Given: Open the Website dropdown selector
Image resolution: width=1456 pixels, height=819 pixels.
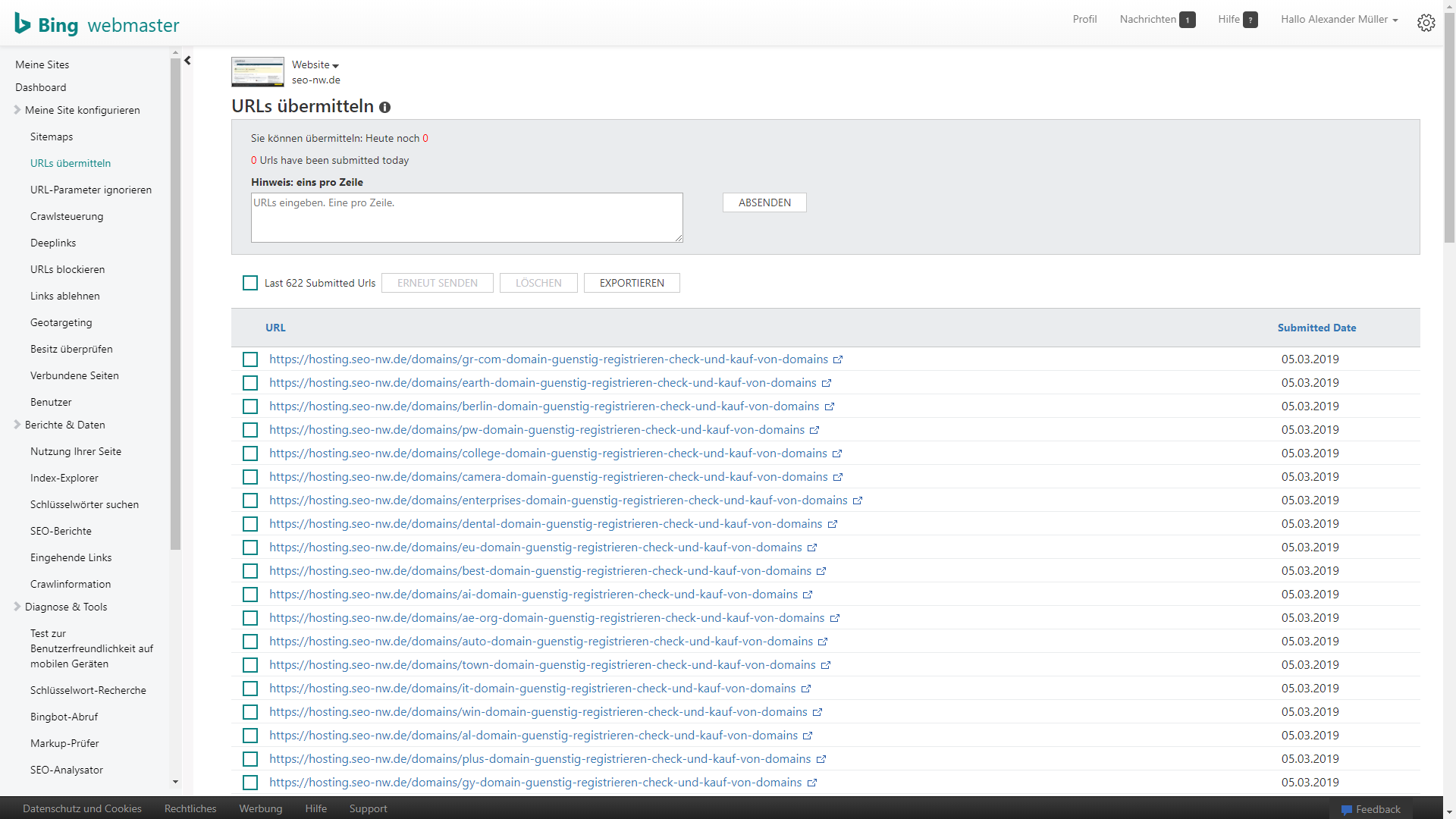Looking at the screenshot, I should pyautogui.click(x=315, y=65).
